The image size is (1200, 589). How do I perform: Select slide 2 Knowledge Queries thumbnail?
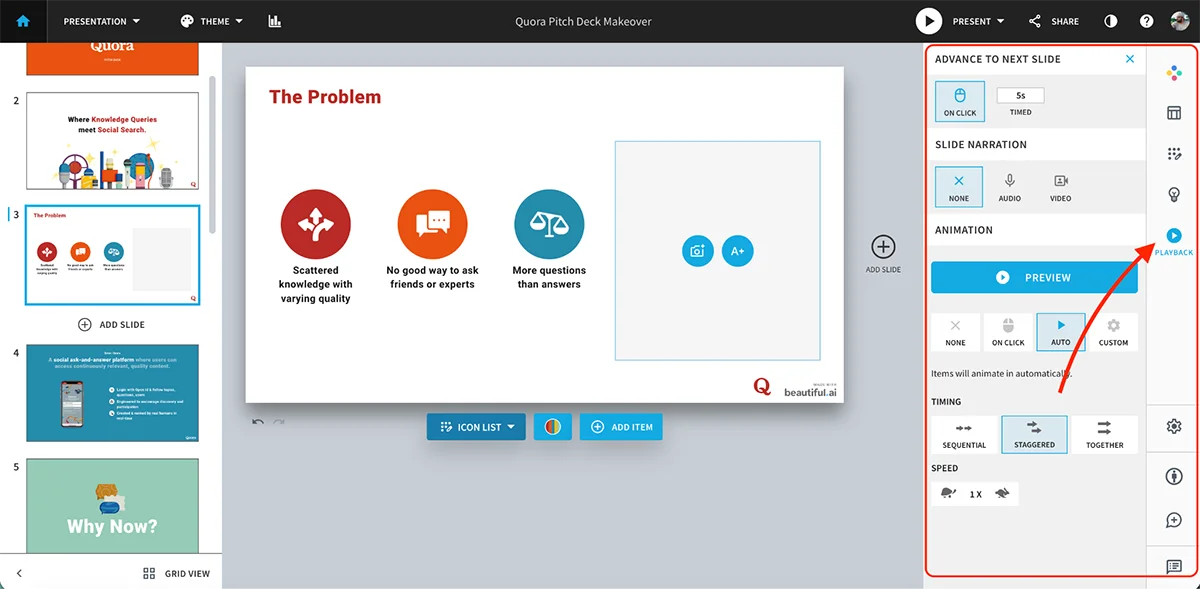[112, 141]
